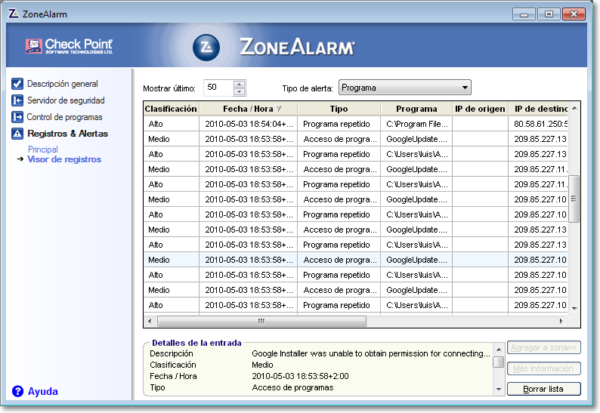The width and height of the screenshot is (600, 413).
Task: Click the 2010-05-03 18:53:58+2:00 detail value
Action: tap(300, 376)
